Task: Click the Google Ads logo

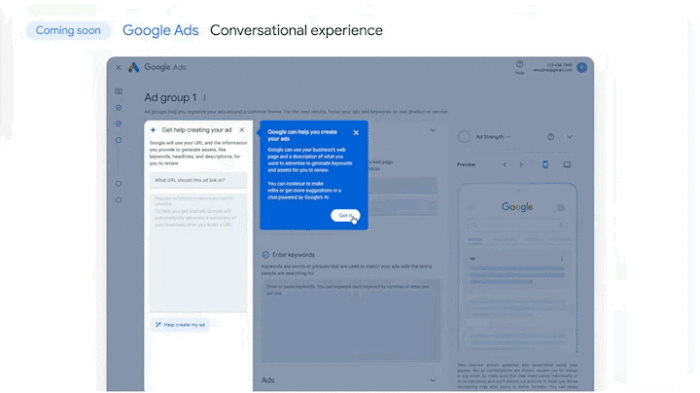Action: pos(157,67)
